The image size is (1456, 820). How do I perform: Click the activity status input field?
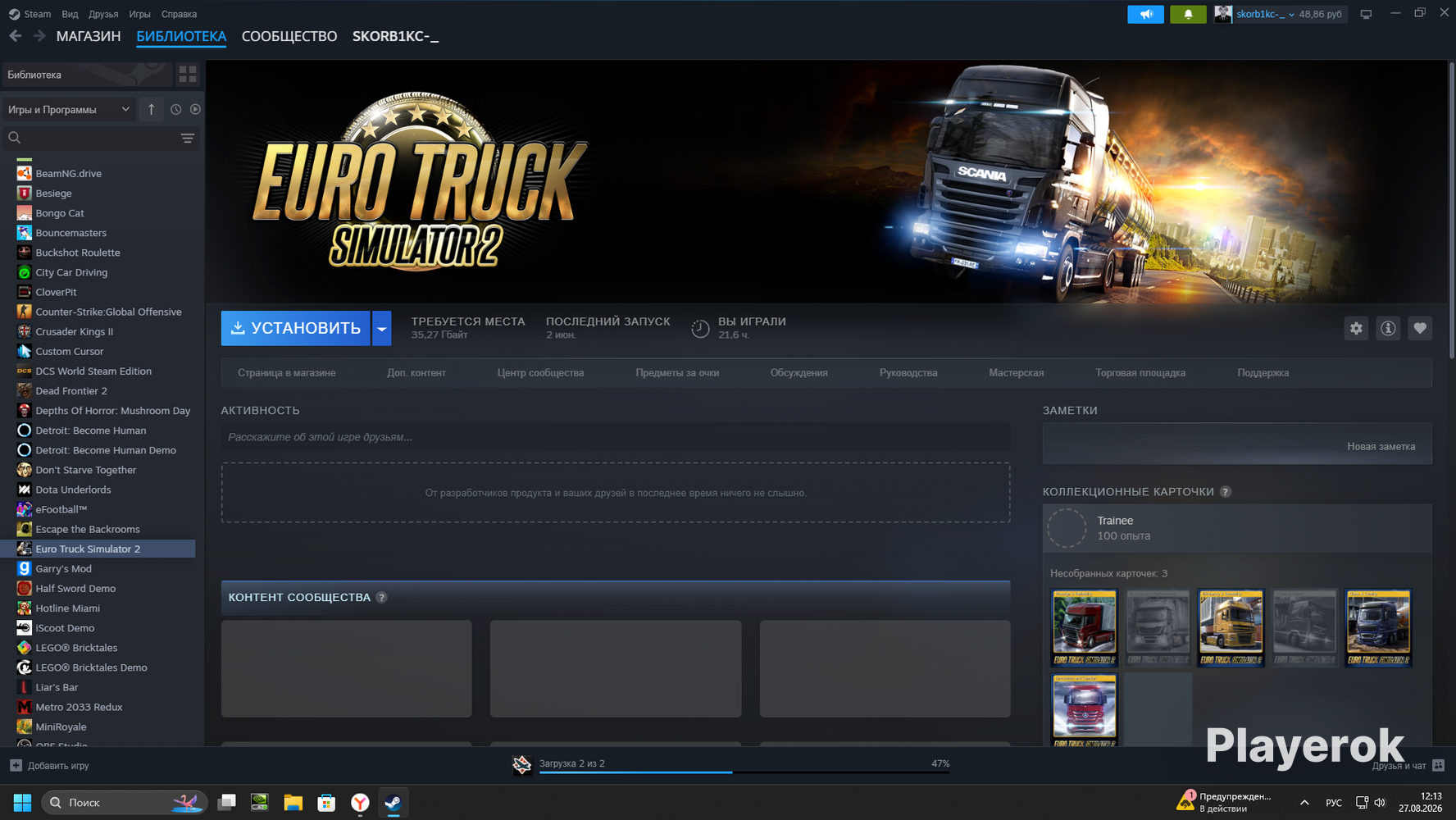pos(616,437)
